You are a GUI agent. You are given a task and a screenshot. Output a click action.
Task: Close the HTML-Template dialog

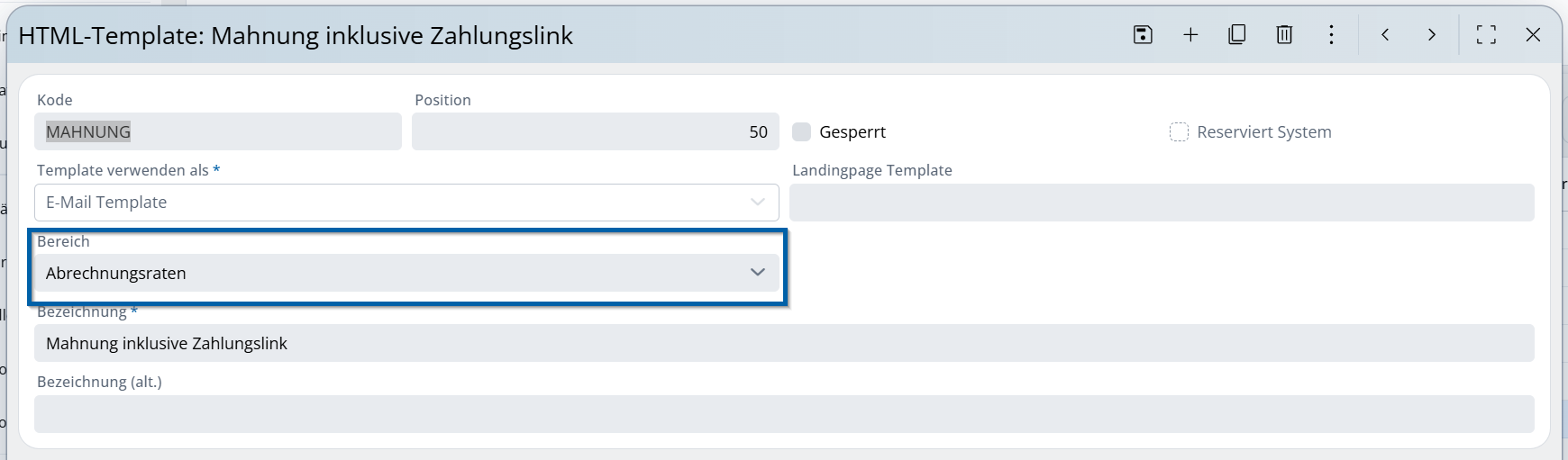click(1533, 35)
